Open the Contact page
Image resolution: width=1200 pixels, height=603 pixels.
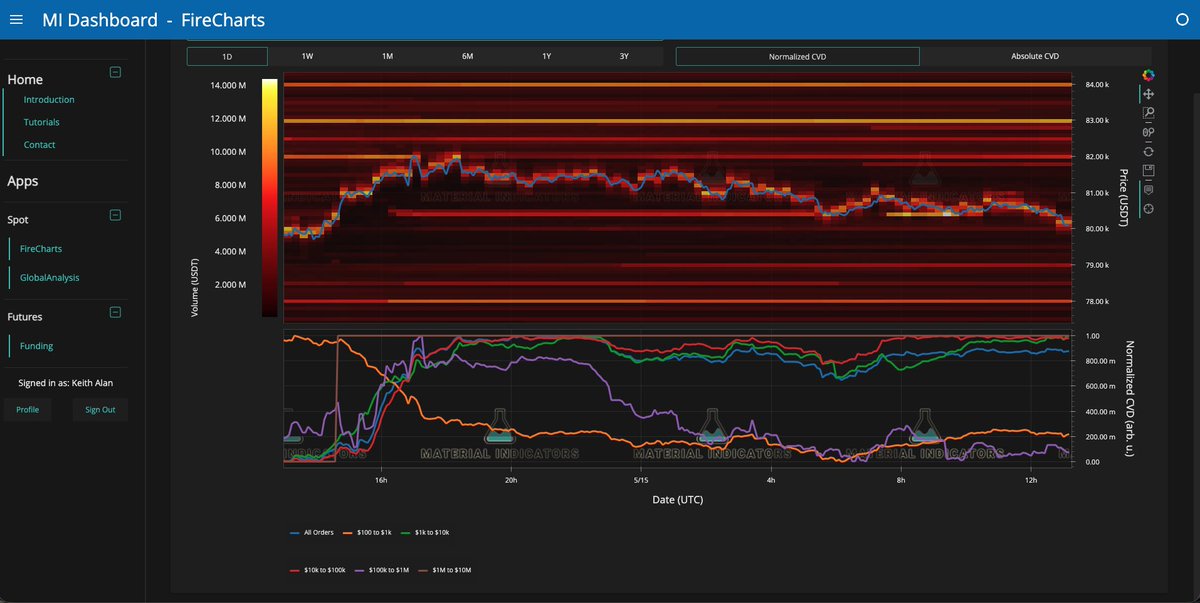coord(40,145)
